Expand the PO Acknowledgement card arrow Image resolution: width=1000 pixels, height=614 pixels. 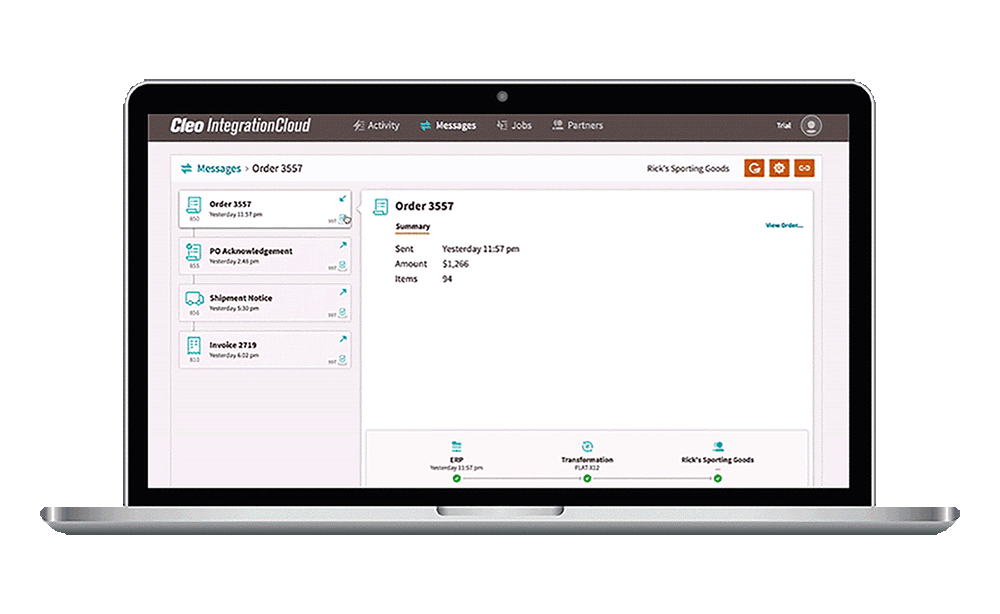click(x=343, y=245)
